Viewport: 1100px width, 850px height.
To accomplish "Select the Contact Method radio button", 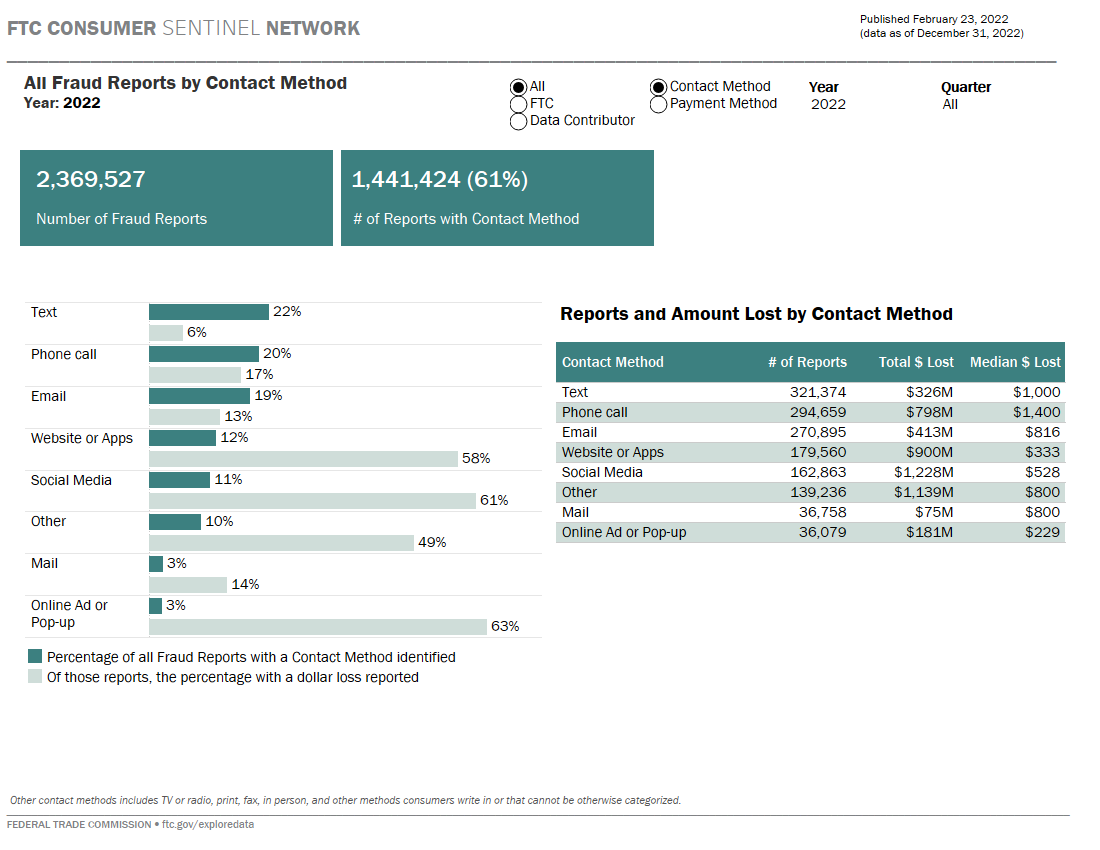I will (658, 86).
